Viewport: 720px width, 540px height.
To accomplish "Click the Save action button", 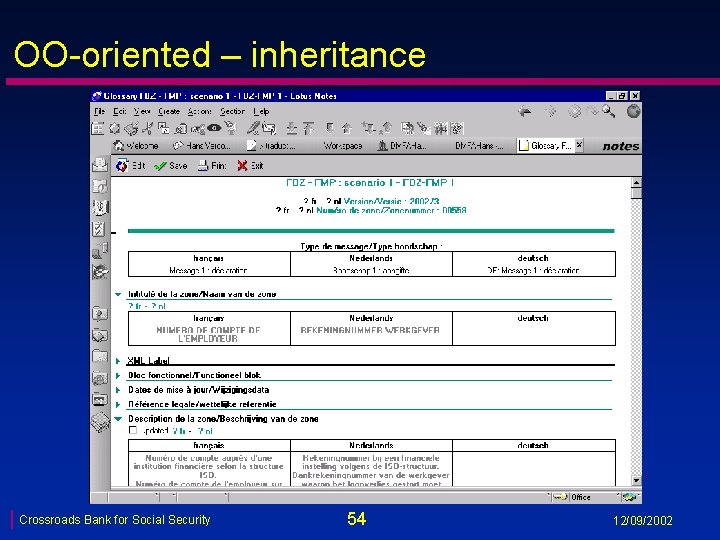I will [171, 166].
